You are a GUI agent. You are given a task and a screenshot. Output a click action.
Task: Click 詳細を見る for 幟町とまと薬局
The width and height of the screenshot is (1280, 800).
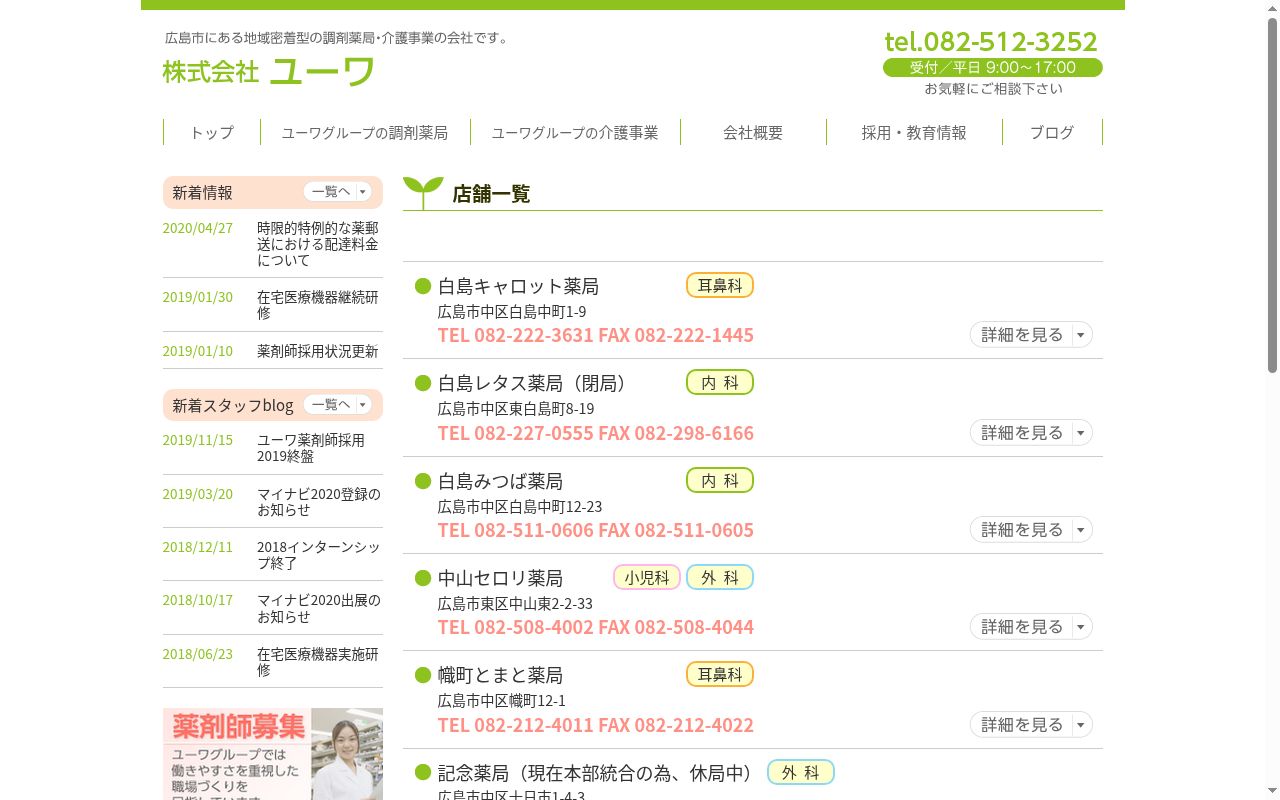click(1031, 725)
